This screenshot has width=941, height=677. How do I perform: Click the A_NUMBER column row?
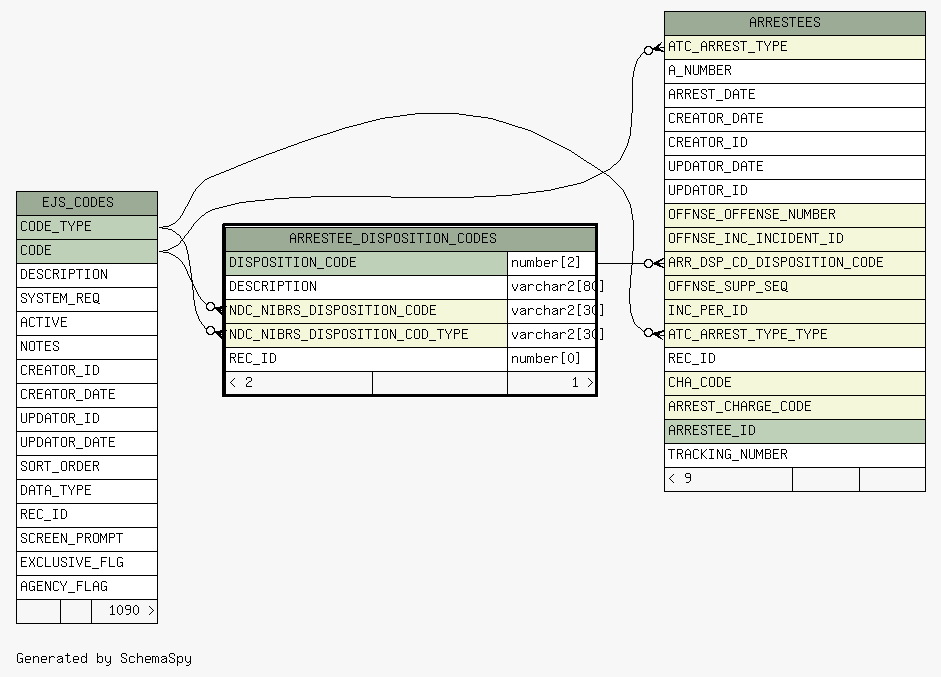pos(795,71)
